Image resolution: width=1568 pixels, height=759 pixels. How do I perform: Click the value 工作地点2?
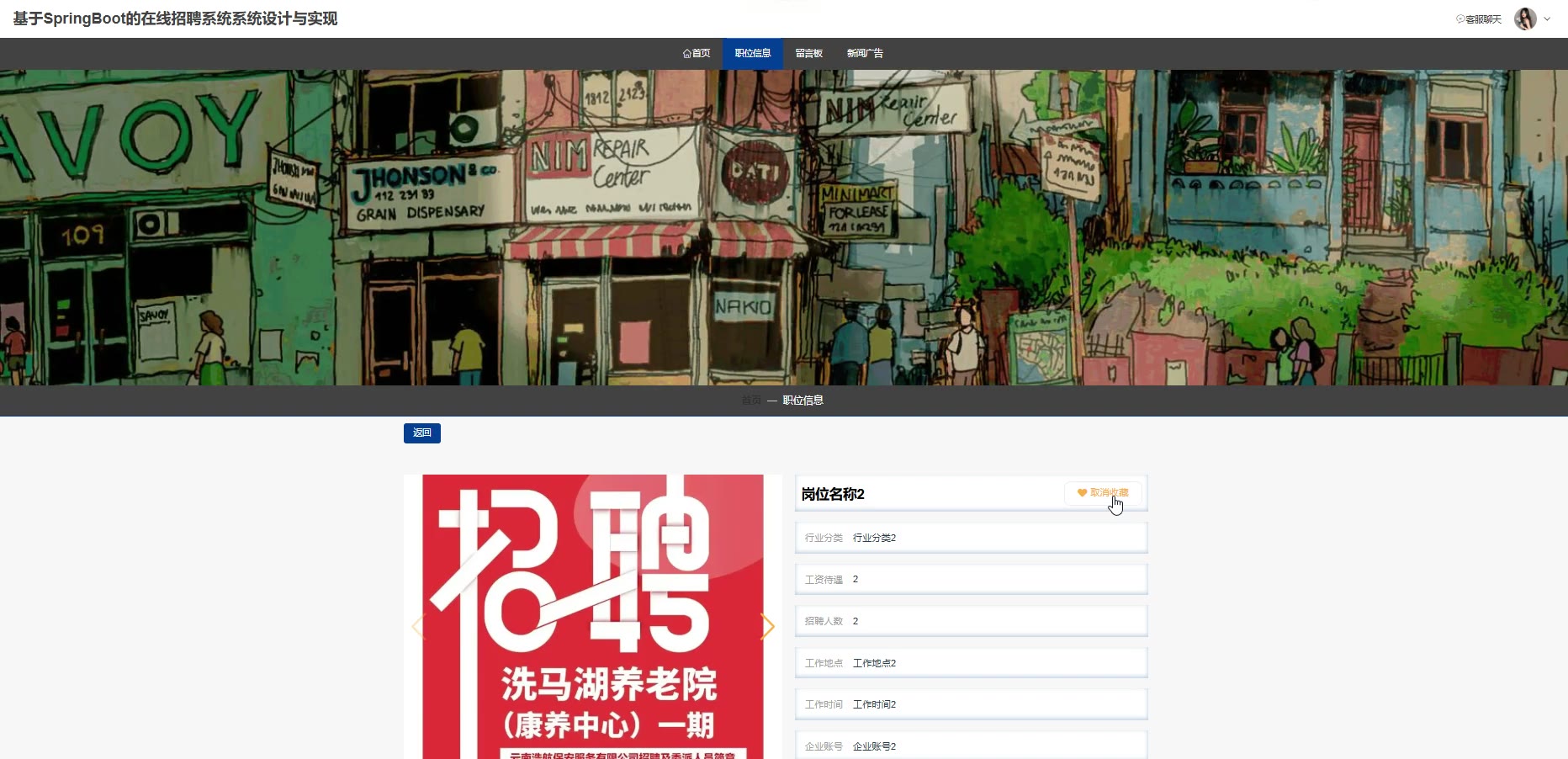pos(875,663)
